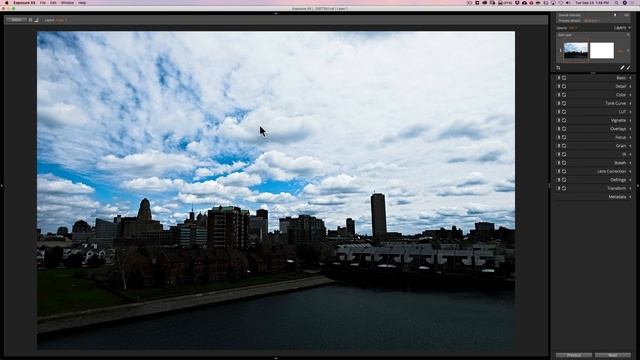This screenshot has width=640, height=360.
Task: Reset the Tone Curve panel icon
Action: 564,103
